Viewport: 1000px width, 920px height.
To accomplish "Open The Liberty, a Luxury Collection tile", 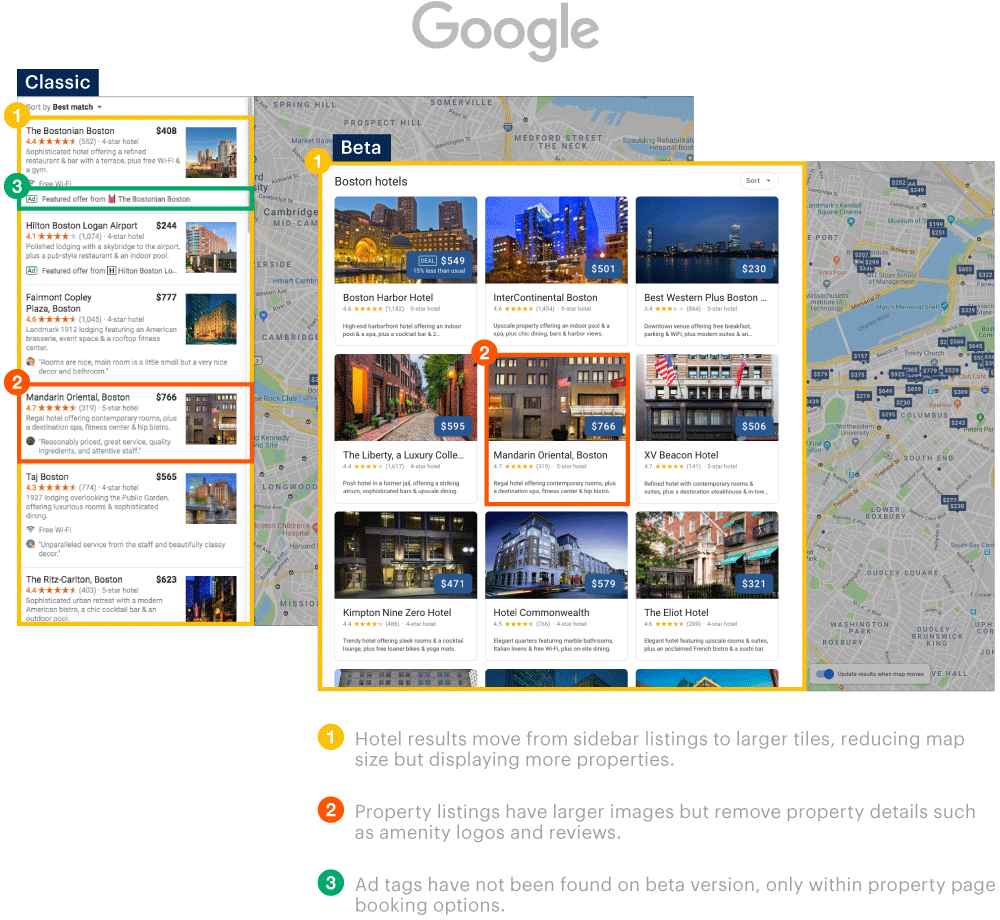I will pyautogui.click(x=406, y=428).
